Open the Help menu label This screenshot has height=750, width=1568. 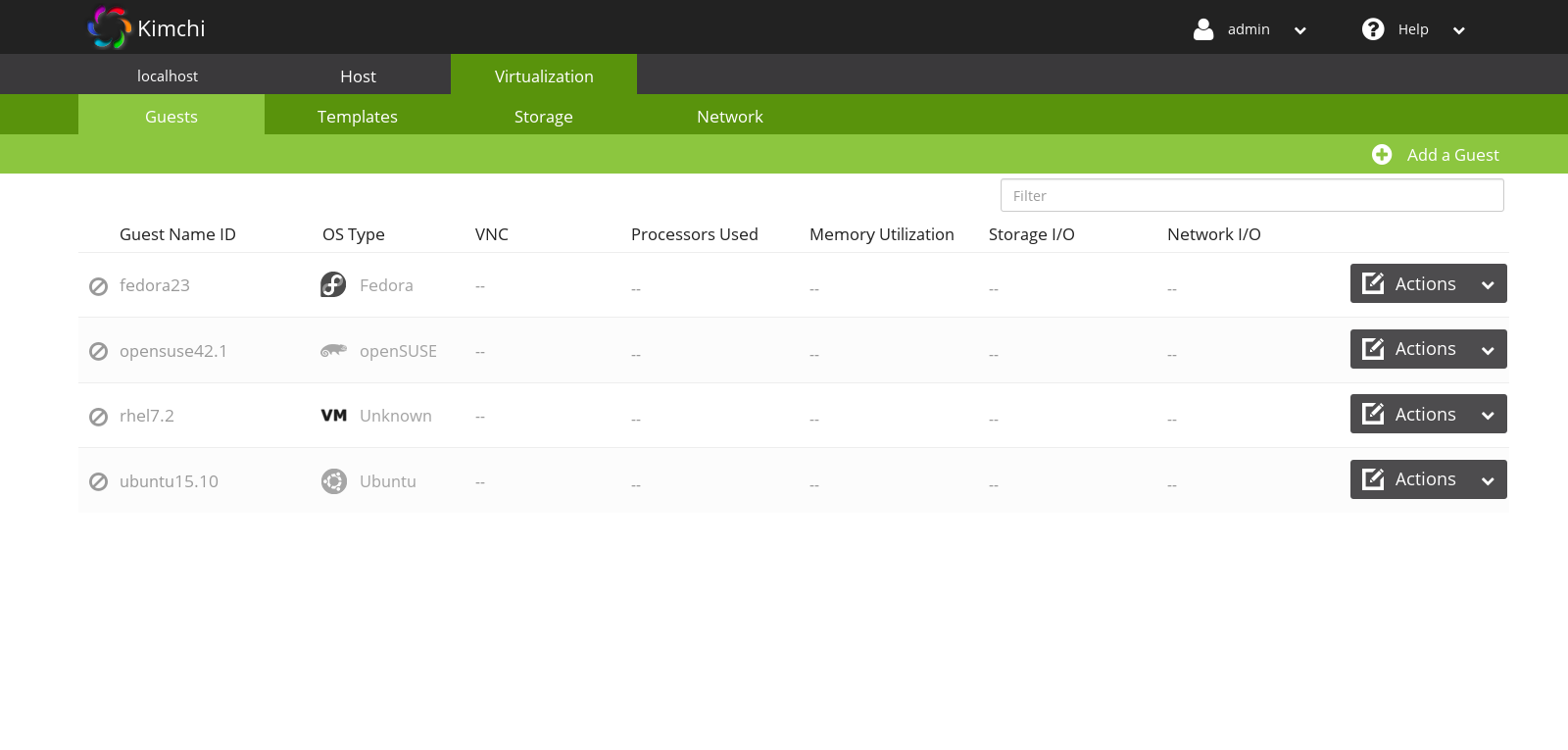pyautogui.click(x=1413, y=29)
